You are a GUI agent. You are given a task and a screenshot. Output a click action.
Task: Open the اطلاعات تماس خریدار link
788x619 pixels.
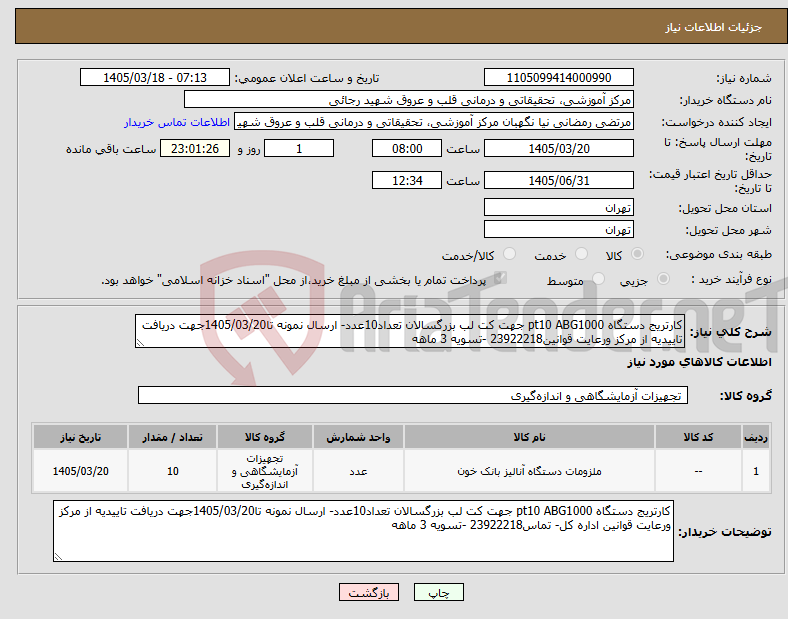pyautogui.click(x=177, y=122)
